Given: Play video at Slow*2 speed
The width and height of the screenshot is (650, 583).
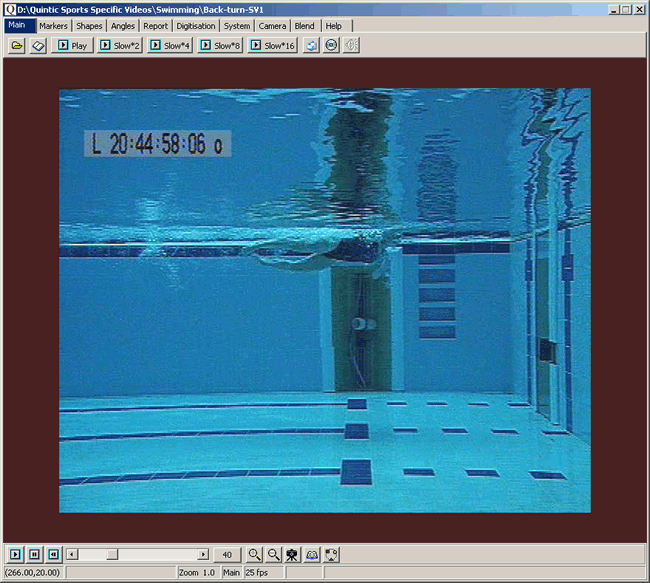Looking at the screenshot, I should click(120, 45).
